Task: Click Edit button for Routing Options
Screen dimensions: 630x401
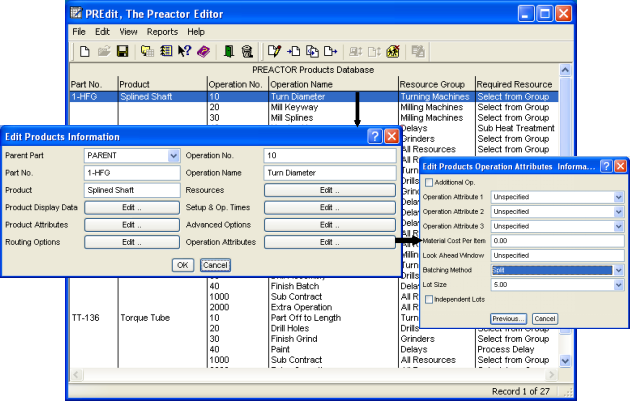Action: (x=132, y=242)
